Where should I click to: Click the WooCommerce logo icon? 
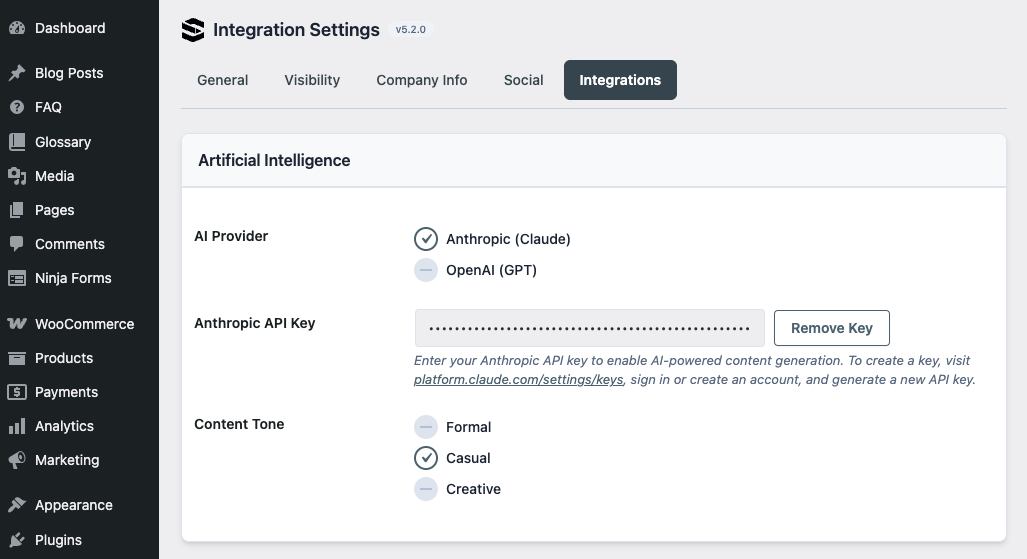[x=17, y=324]
